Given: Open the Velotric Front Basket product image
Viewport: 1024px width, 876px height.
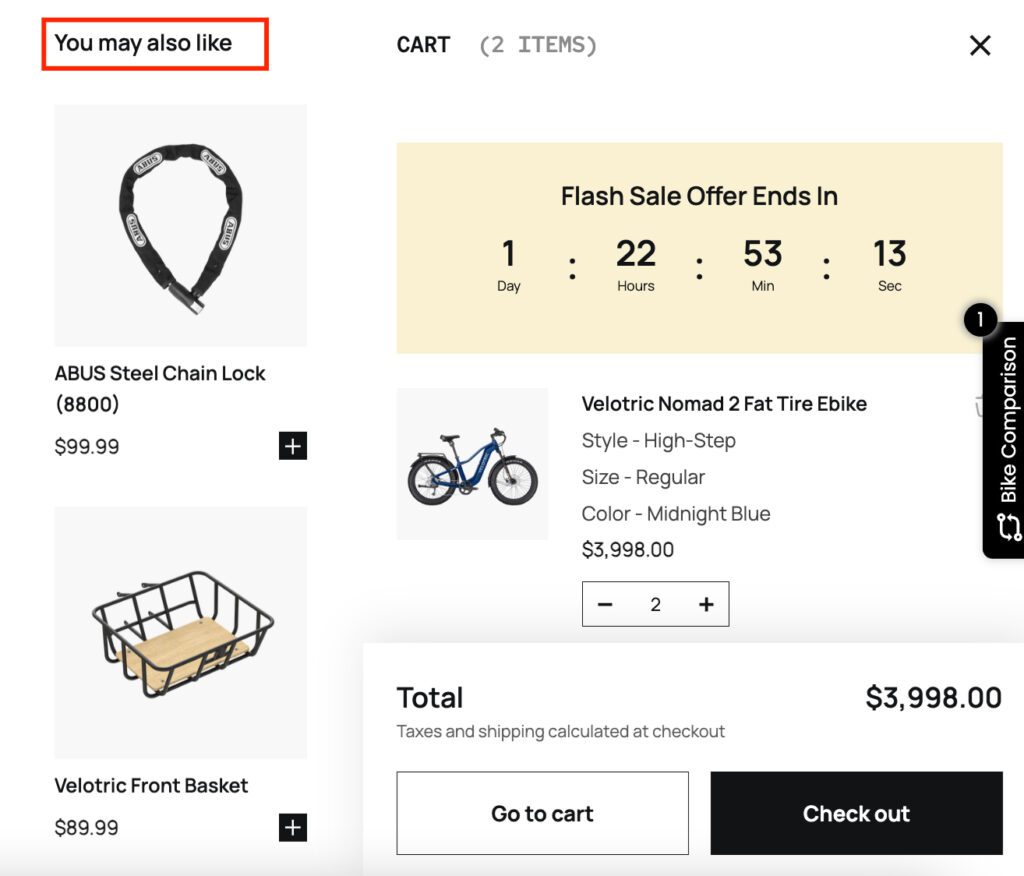Looking at the screenshot, I should (x=181, y=632).
